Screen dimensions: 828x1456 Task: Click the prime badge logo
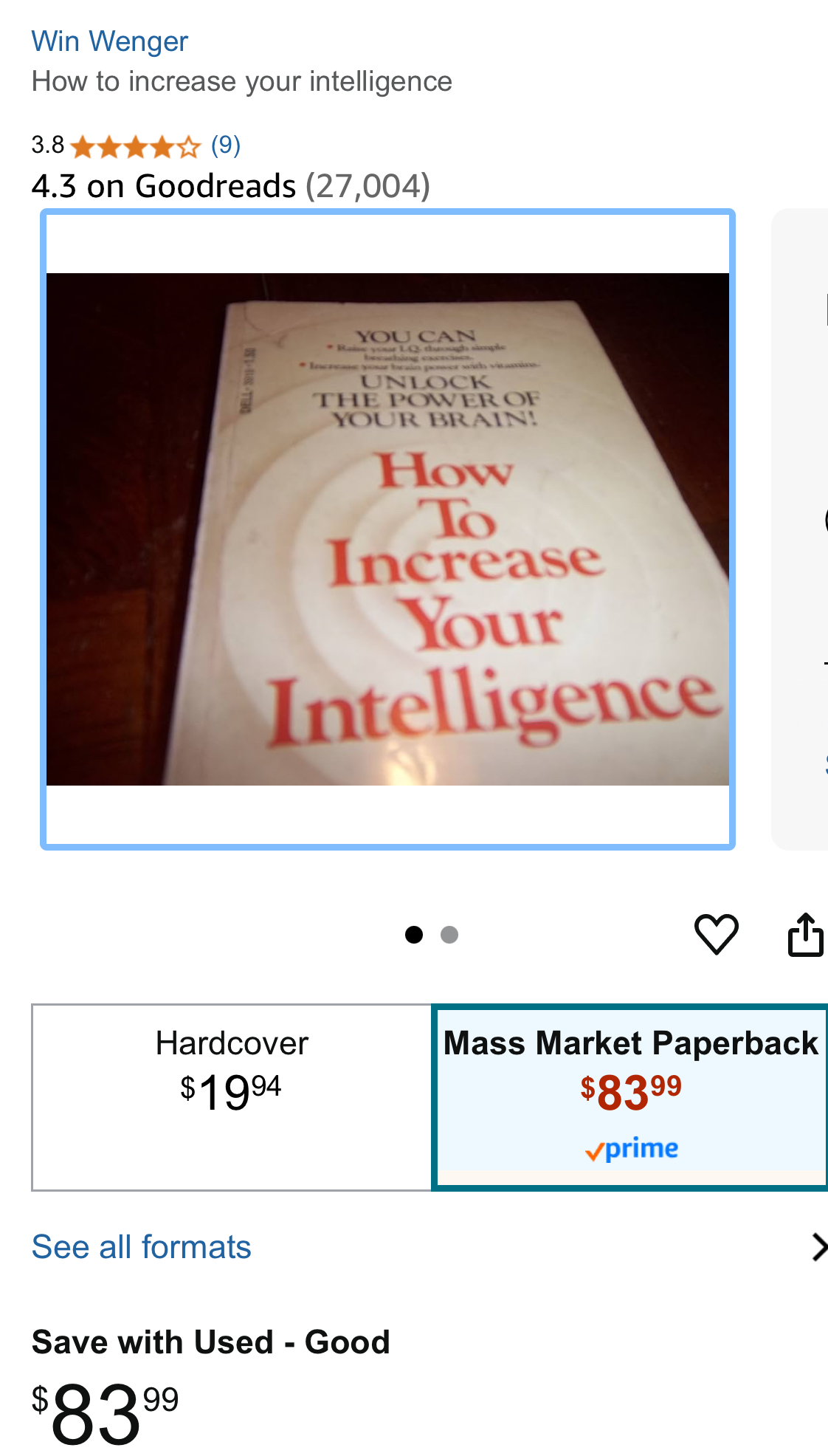(x=632, y=1150)
